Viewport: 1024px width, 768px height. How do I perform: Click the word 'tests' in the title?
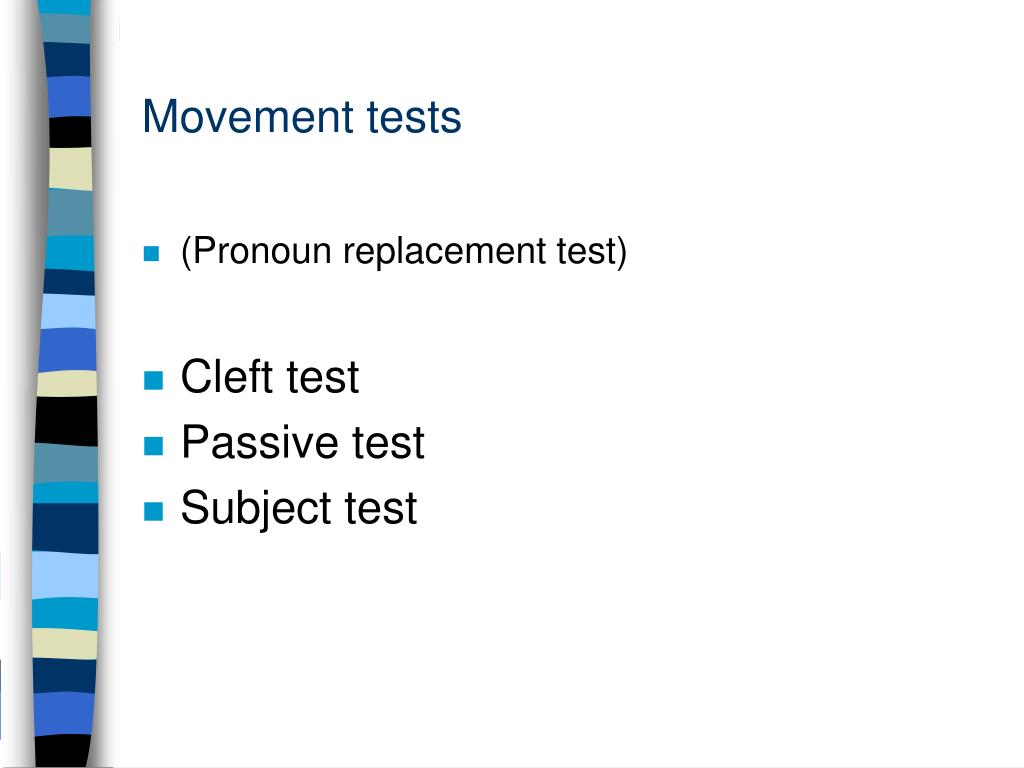coord(414,118)
